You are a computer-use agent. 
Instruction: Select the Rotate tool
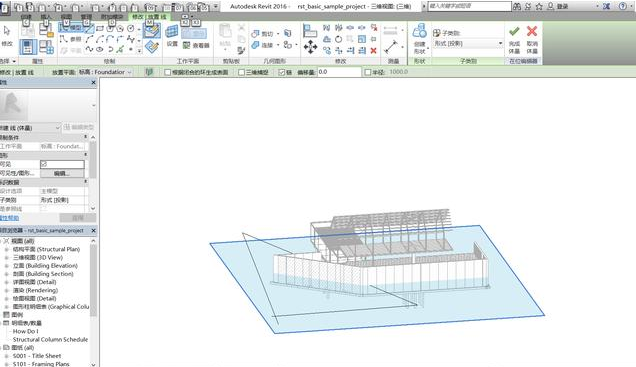click(338, 39)
